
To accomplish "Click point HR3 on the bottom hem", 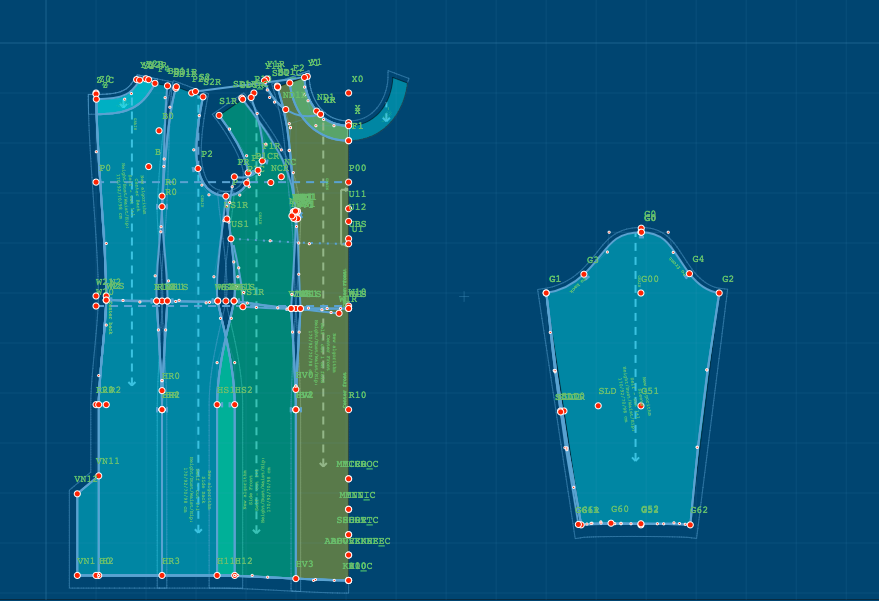I will pos(162,575).
